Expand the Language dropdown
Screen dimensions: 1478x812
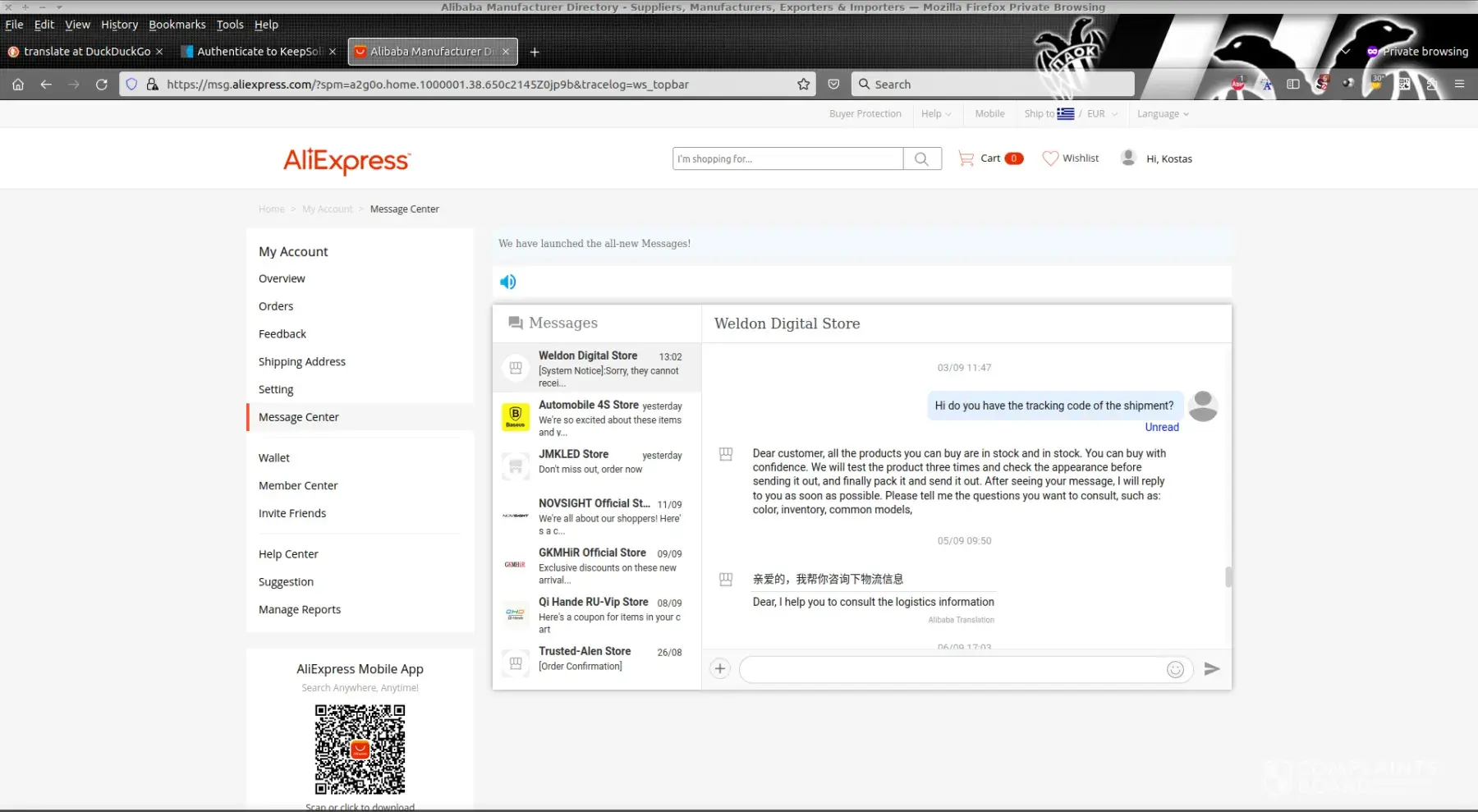pyautogui.click(x=1162, y=114)
